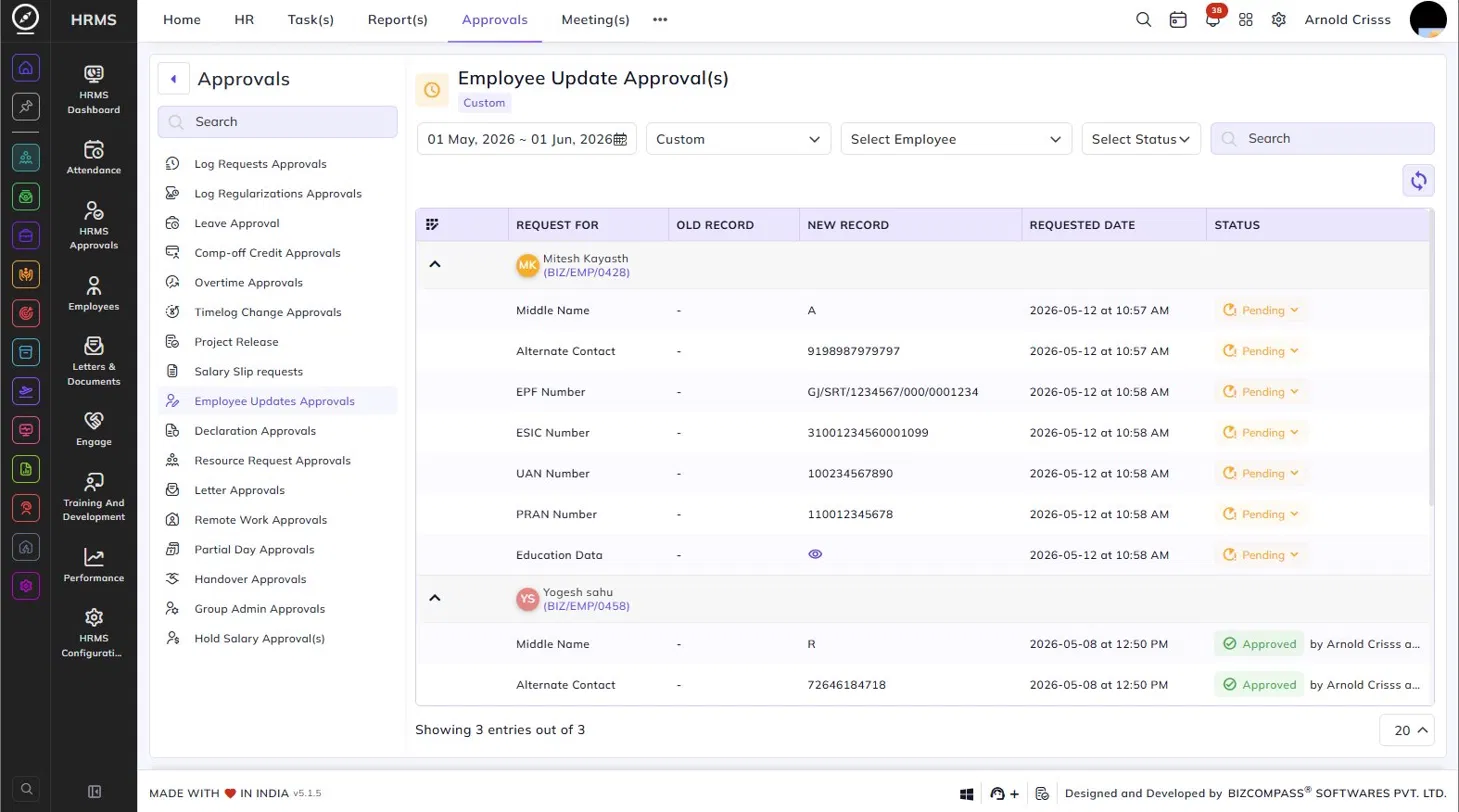Click the Windows logo icon in footer

tap(967, 794)
